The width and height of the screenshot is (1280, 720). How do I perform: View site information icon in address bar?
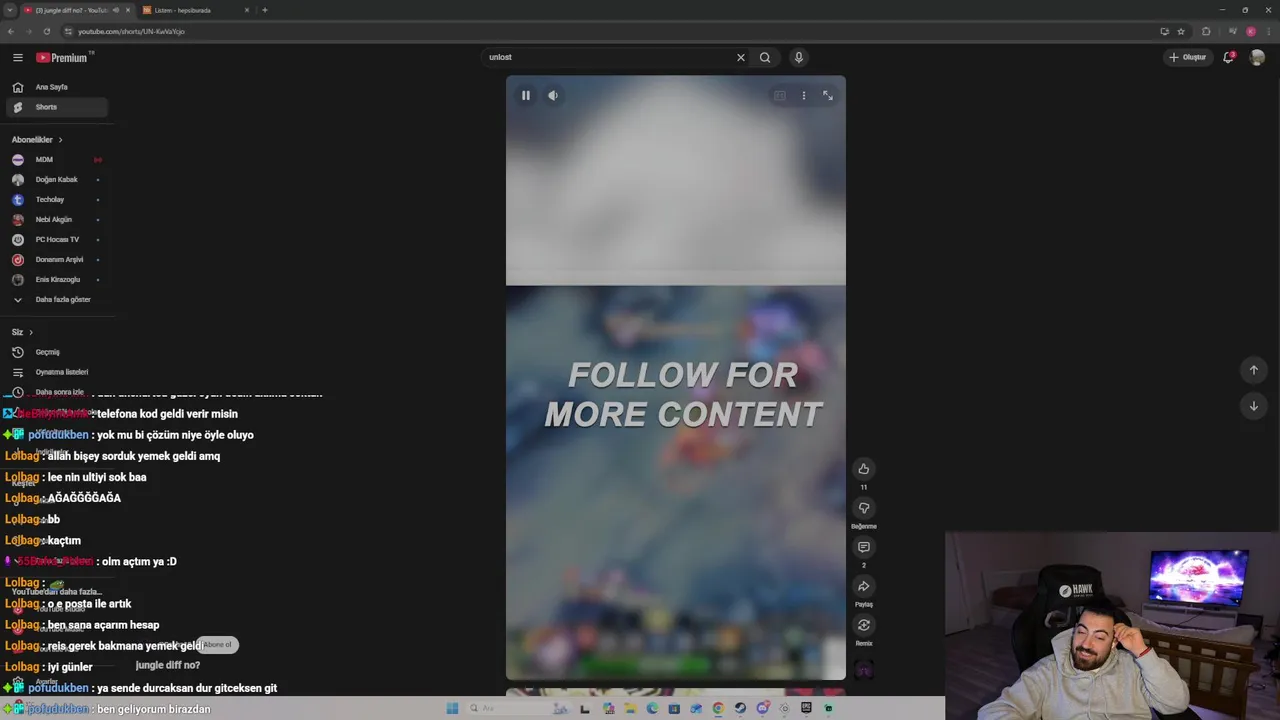pos(67,31)
